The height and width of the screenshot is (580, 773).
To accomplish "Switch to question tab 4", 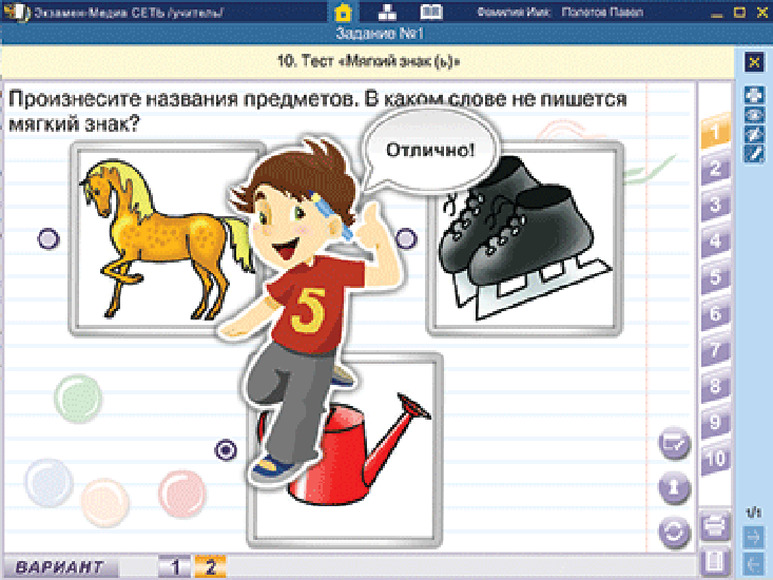I will (715, 241).
